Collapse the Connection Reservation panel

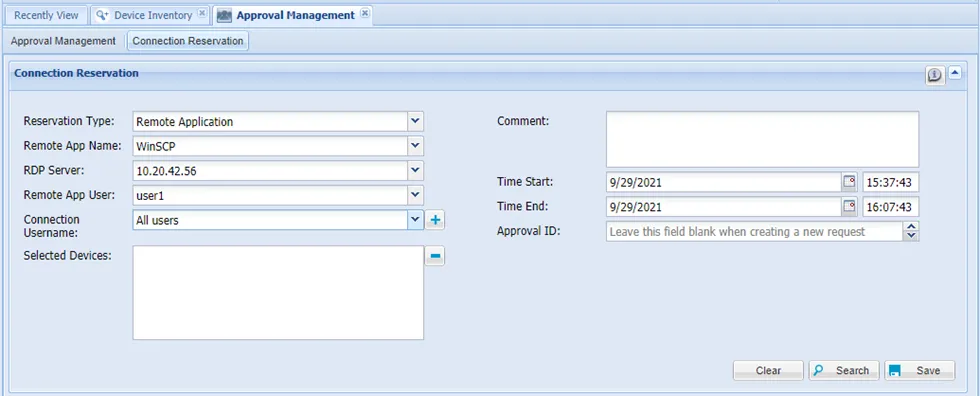coord(954,73)
